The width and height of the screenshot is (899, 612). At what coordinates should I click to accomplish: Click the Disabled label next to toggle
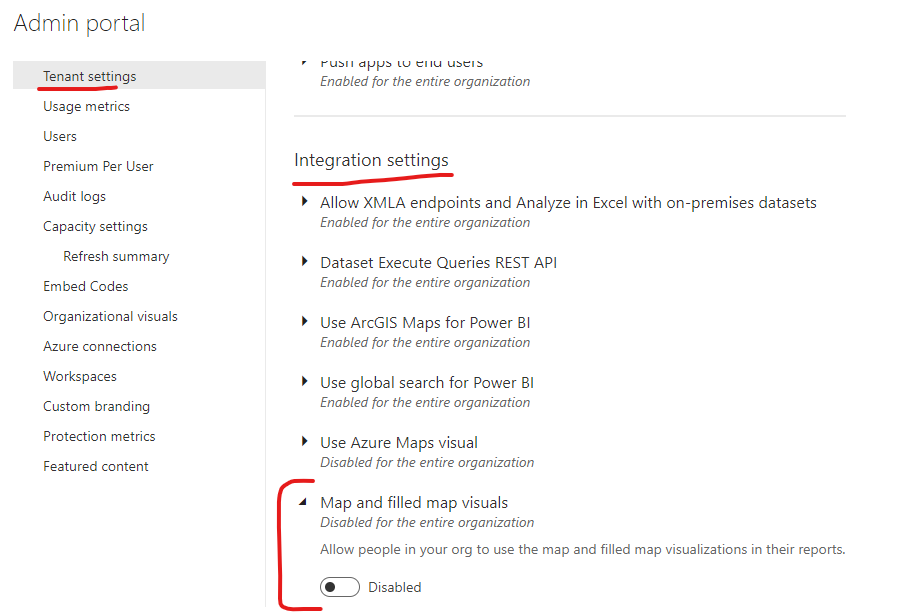click(394, 587)
